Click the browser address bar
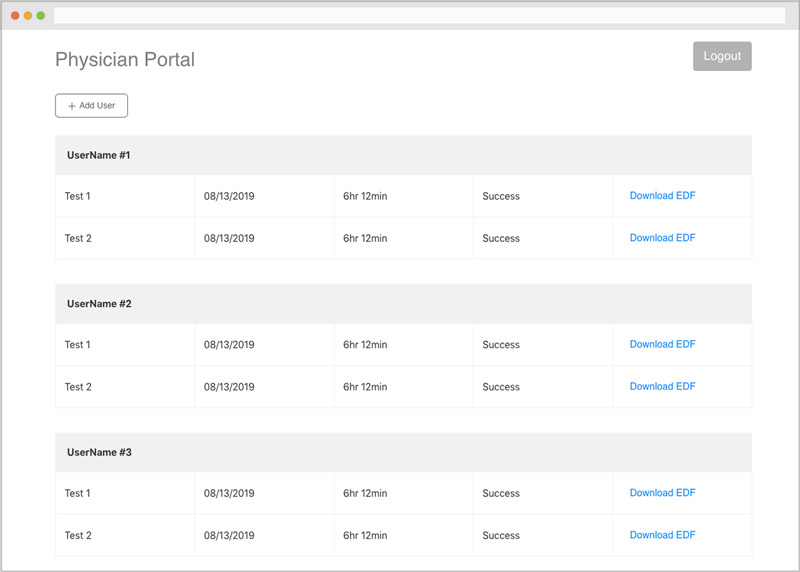Image resolution: width=800 pixels, height=572 pixels. pos(419,15)
